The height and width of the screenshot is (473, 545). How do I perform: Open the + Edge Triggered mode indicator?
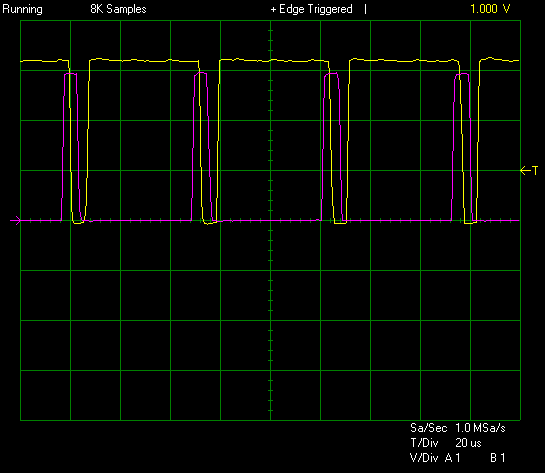311,9
